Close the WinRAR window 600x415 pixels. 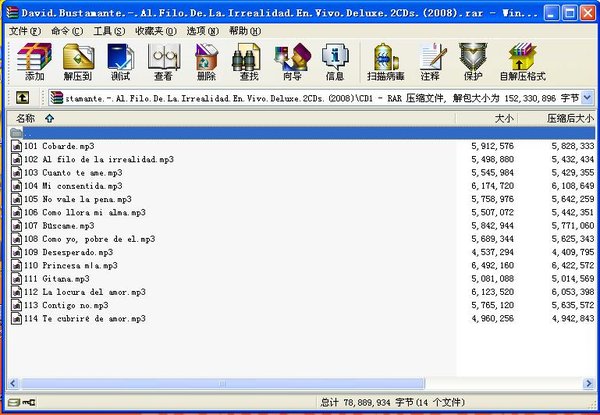tap(588, 13)
